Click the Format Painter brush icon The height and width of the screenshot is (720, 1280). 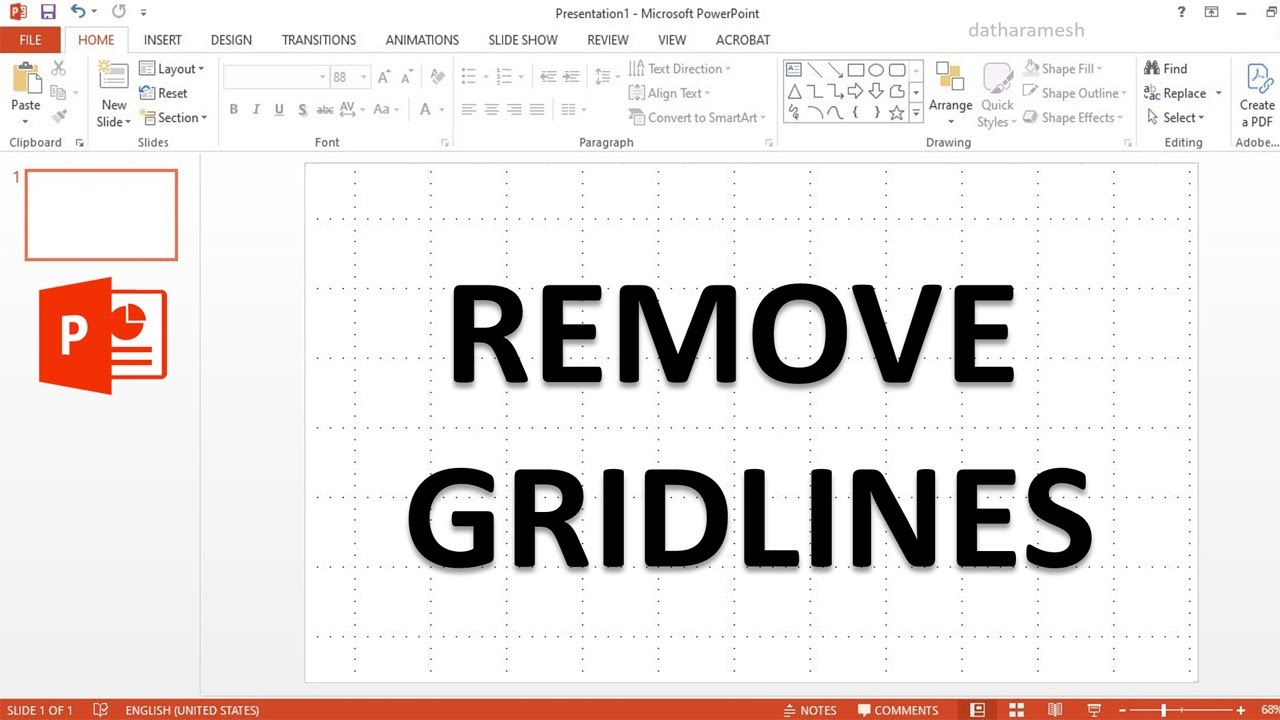pyautogui.click(x=58, y=117)
